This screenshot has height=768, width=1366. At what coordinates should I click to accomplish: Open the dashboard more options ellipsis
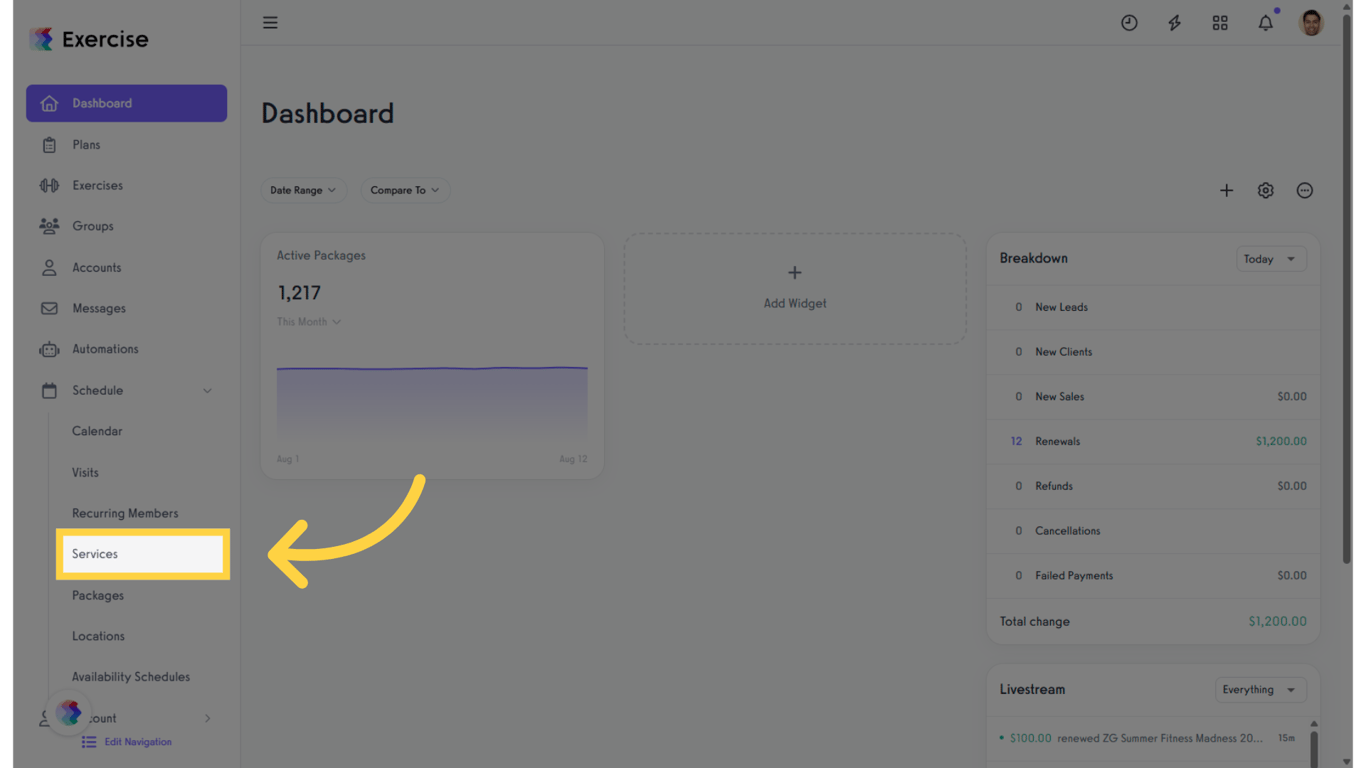pyautogui.click(x=1304, y=190)
